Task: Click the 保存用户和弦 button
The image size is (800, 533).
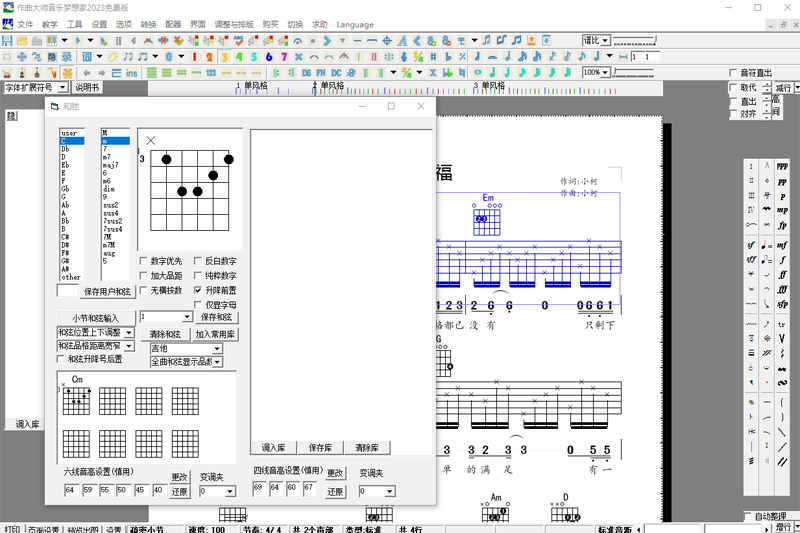Action: tap(107, 292)
